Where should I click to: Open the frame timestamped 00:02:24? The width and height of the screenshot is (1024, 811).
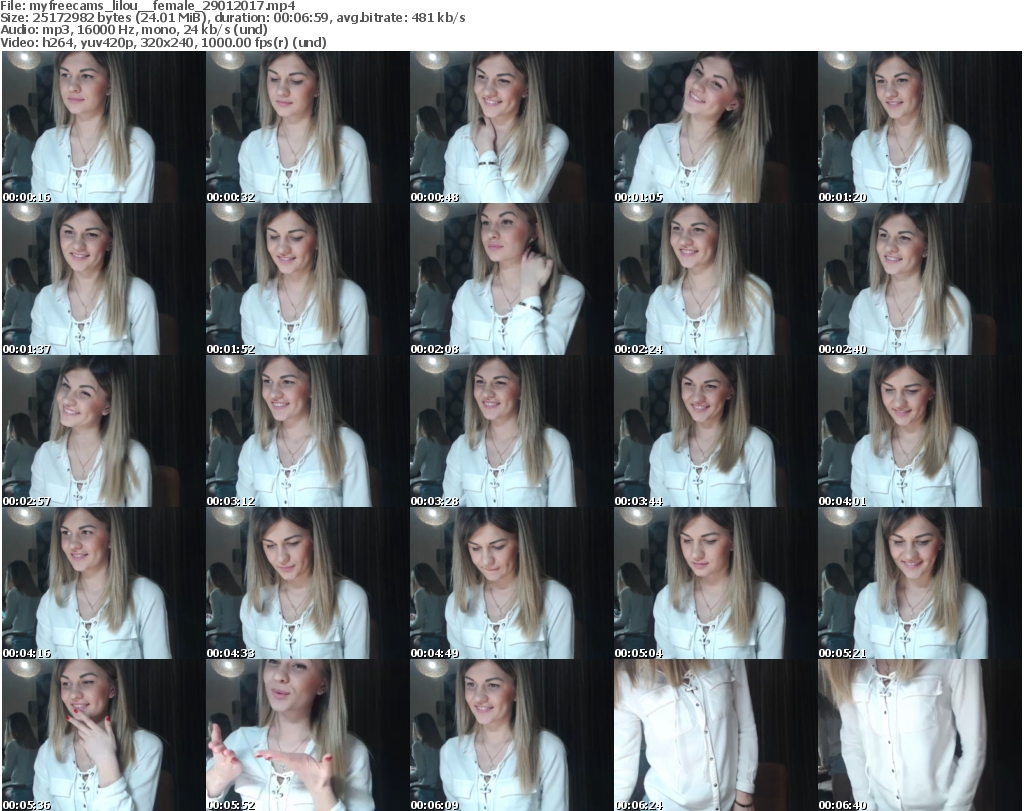tap(715, 279)
